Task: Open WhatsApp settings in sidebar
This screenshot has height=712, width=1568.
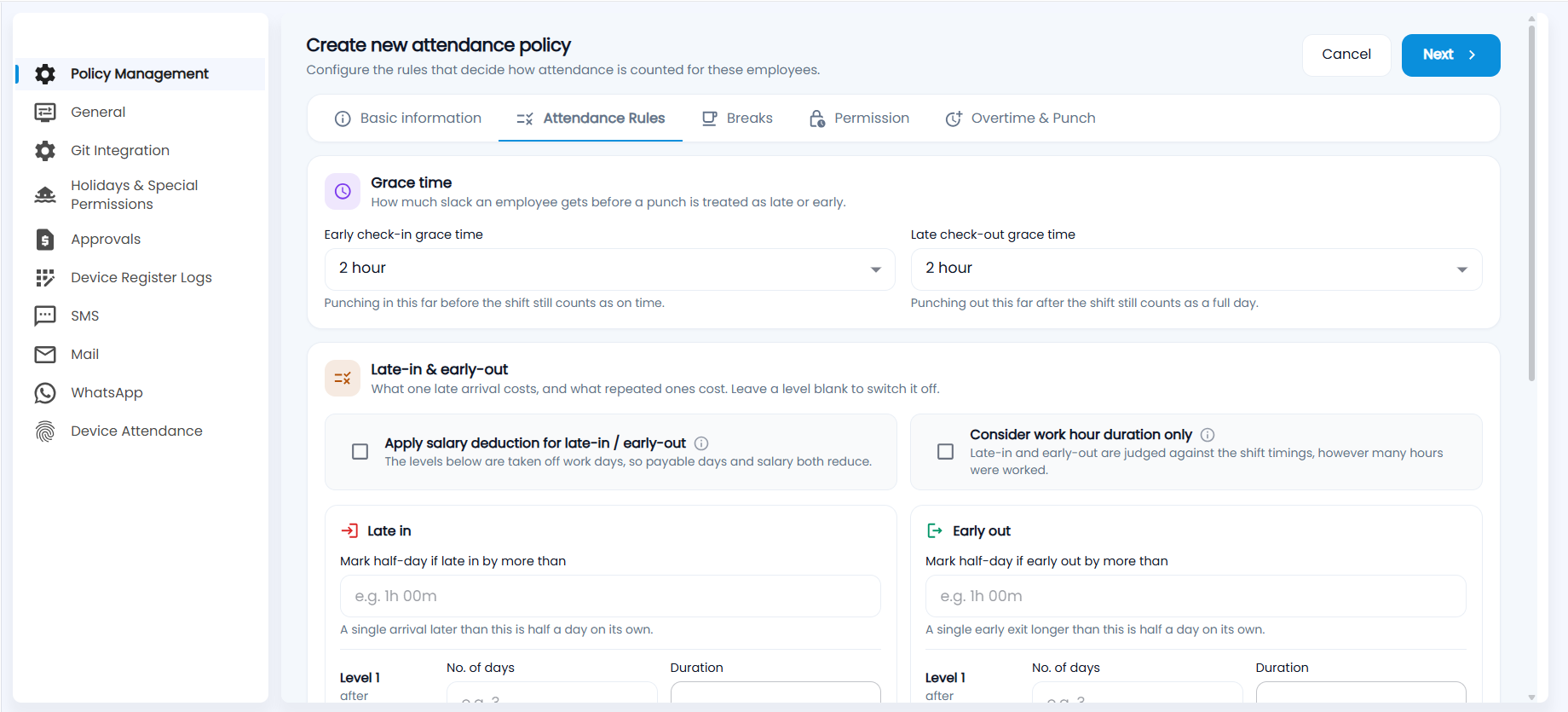Action: [x=141, y=393]
